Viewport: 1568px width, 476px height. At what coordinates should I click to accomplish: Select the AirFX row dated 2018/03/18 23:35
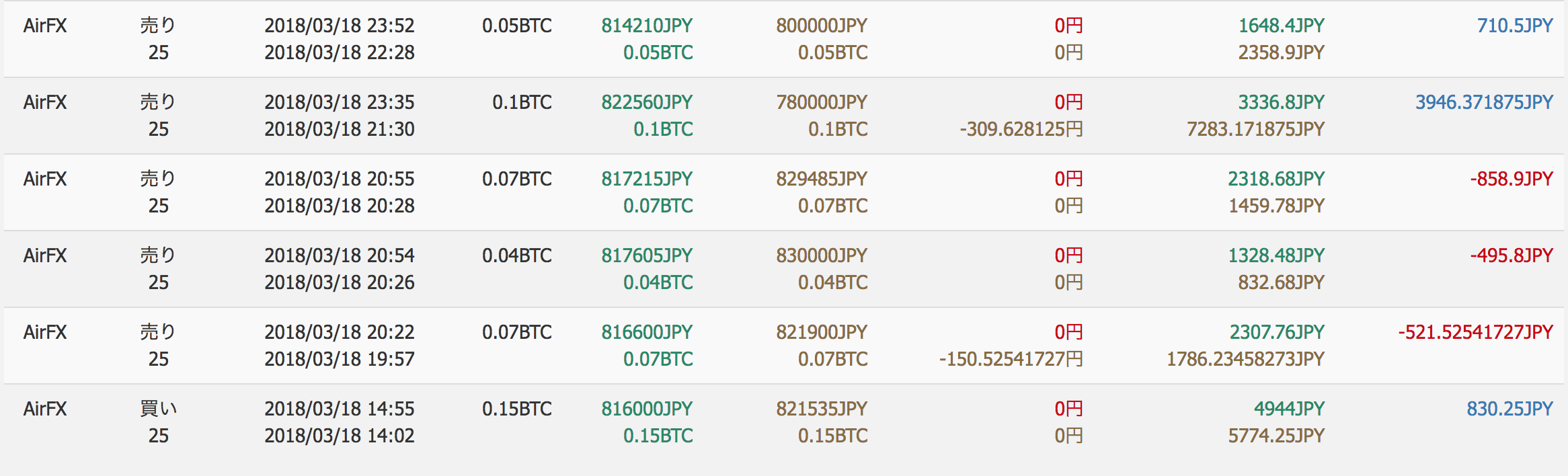coord(784,116)
